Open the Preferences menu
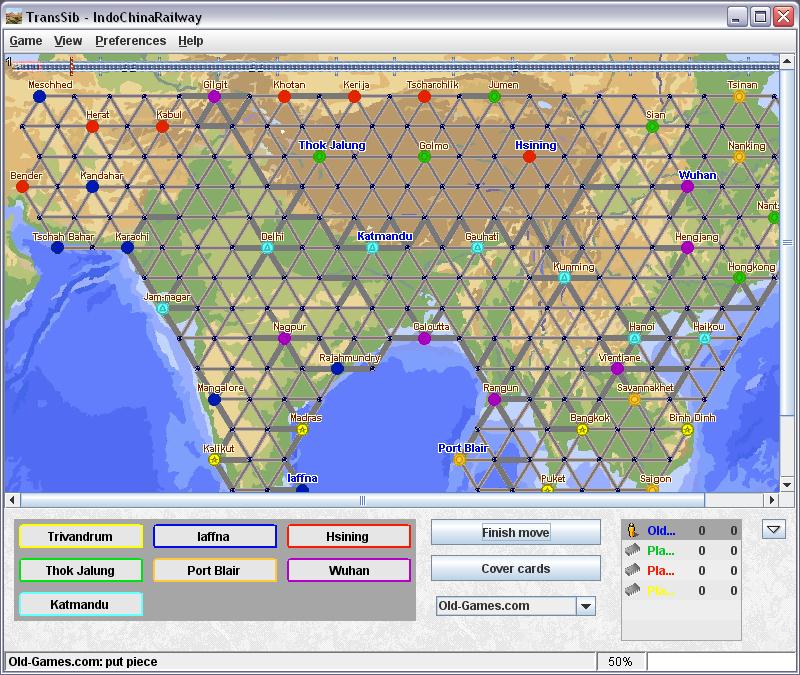This screenshot has height=675, width=800. (x=131, y=41)
